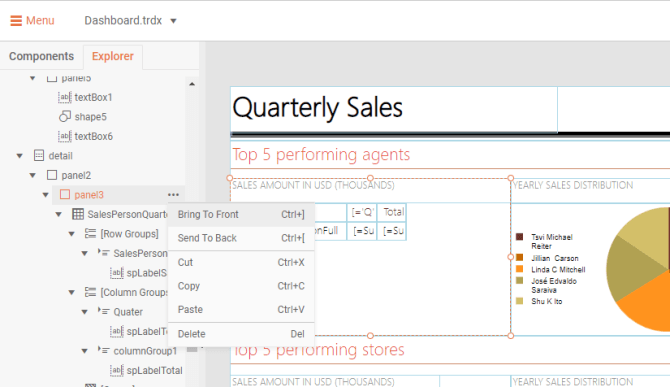This screenshot has width=670, height=387.
Task: Click the SalesPerson group icon
Action: point(103,252)
